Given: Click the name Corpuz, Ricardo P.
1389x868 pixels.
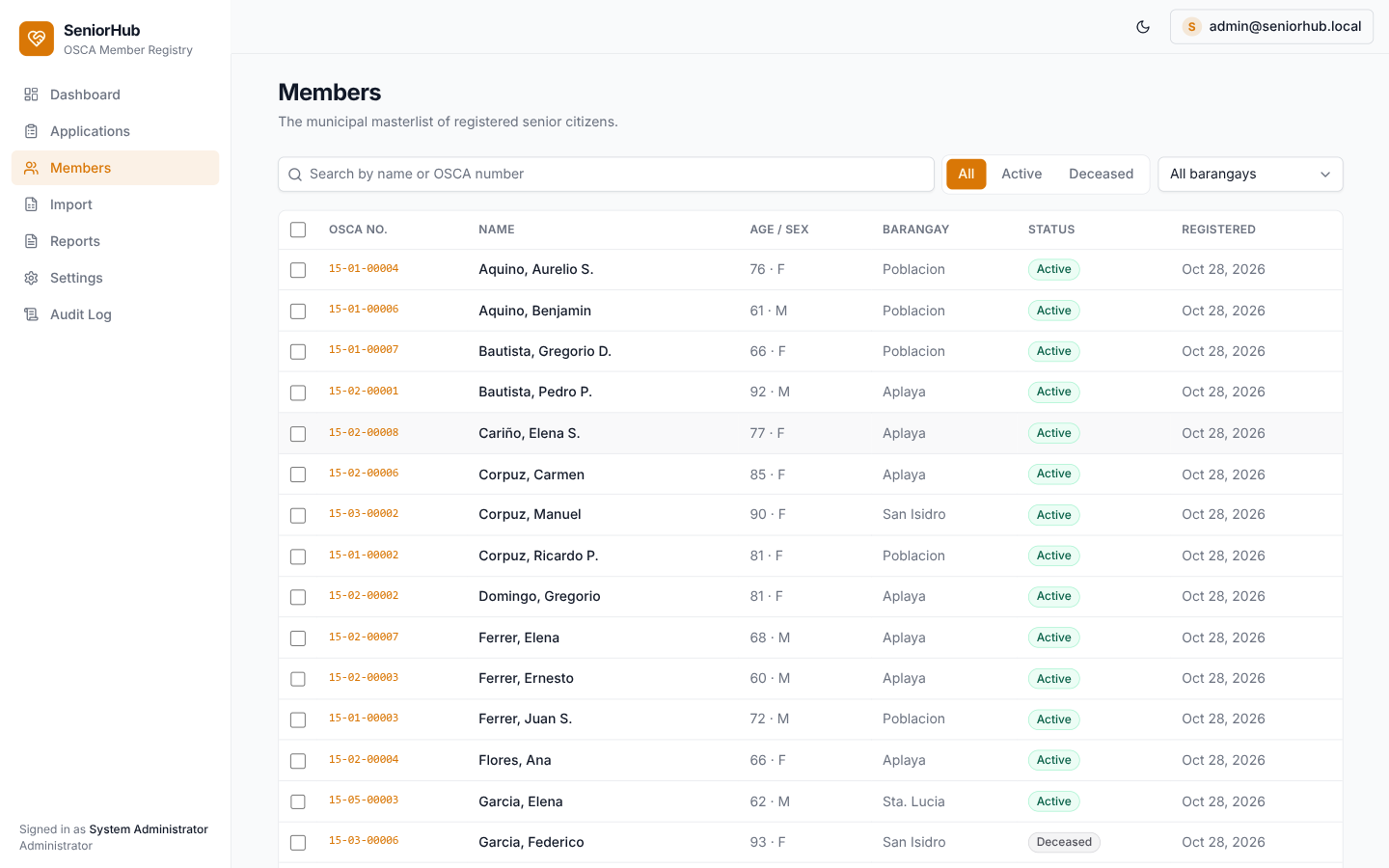Looking at the screenshot, I should (x=538, y=556).
